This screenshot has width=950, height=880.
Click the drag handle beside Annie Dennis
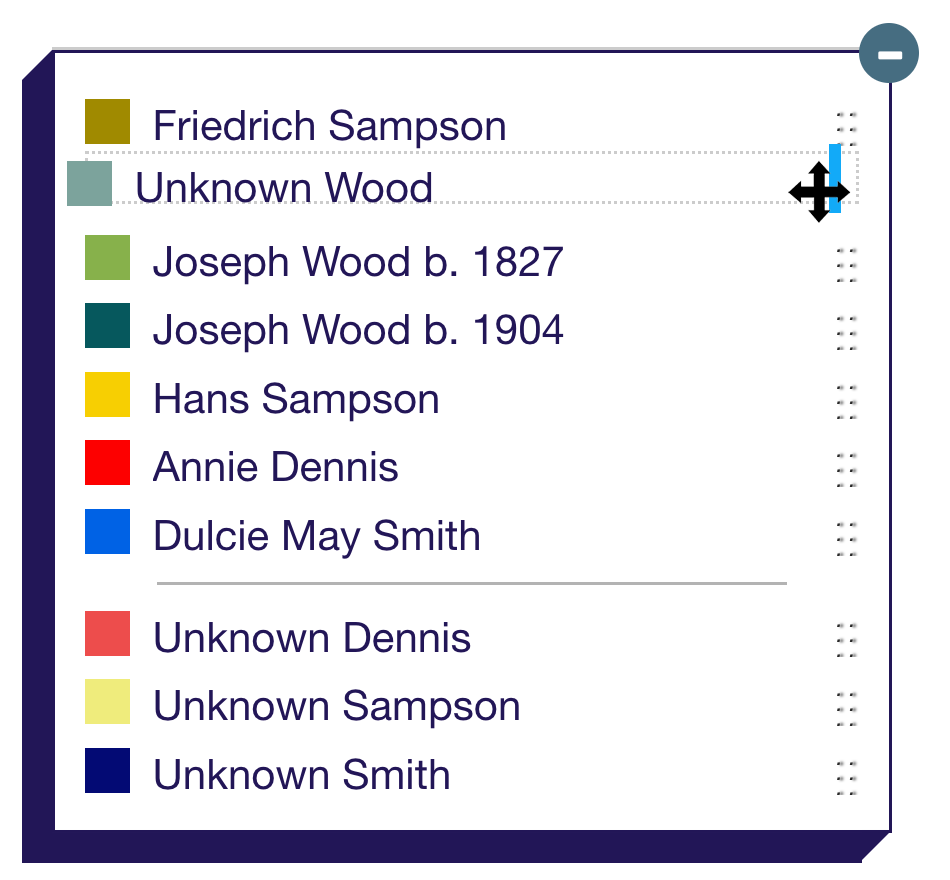pyautogui.click(x=846, y=469)
